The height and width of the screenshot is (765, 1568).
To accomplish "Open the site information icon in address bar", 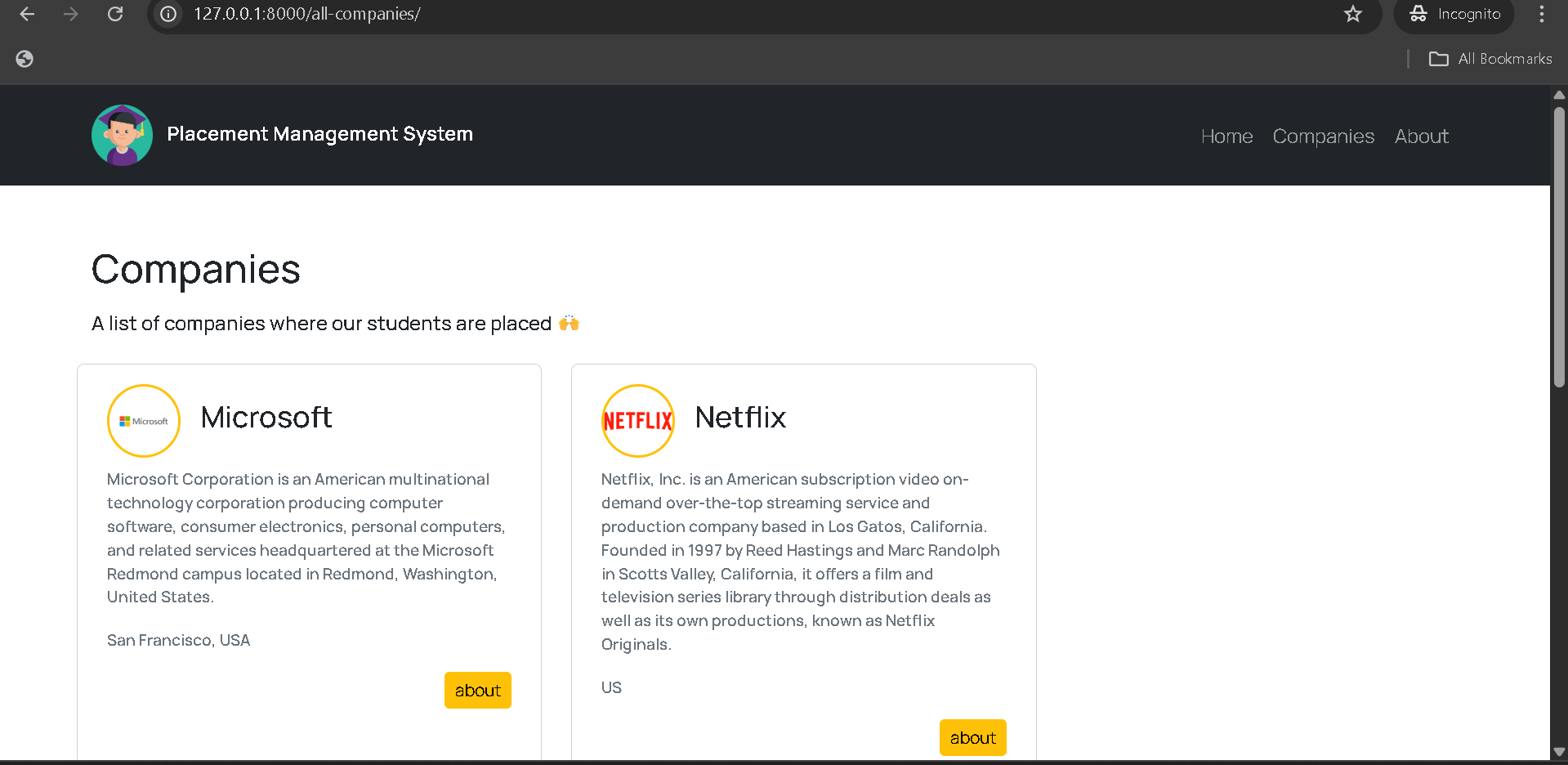I will (168, 14).
